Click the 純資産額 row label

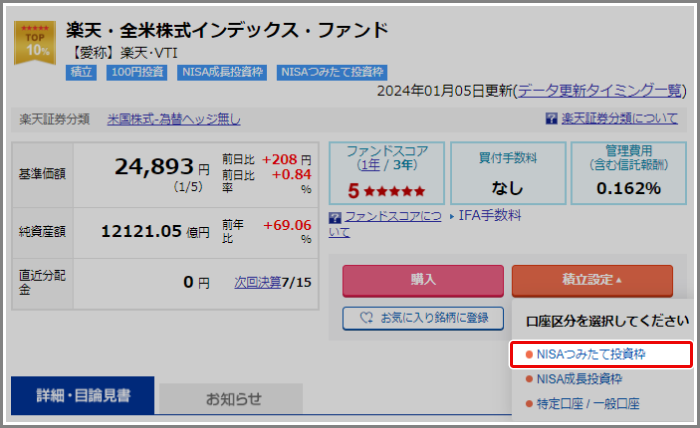(42, 232)
